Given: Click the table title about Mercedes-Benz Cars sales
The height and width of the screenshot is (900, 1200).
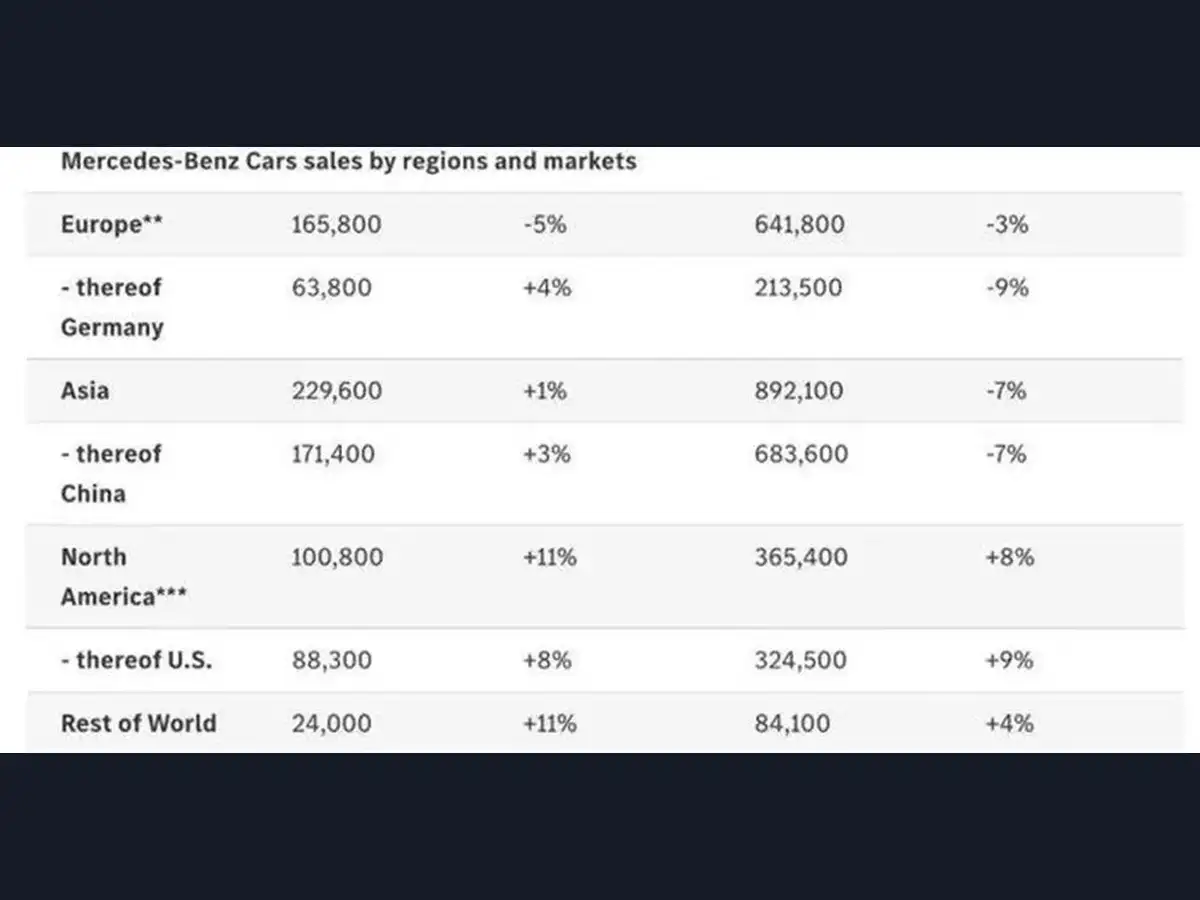Looking at the screenshot, I should (x=348, y=161).
